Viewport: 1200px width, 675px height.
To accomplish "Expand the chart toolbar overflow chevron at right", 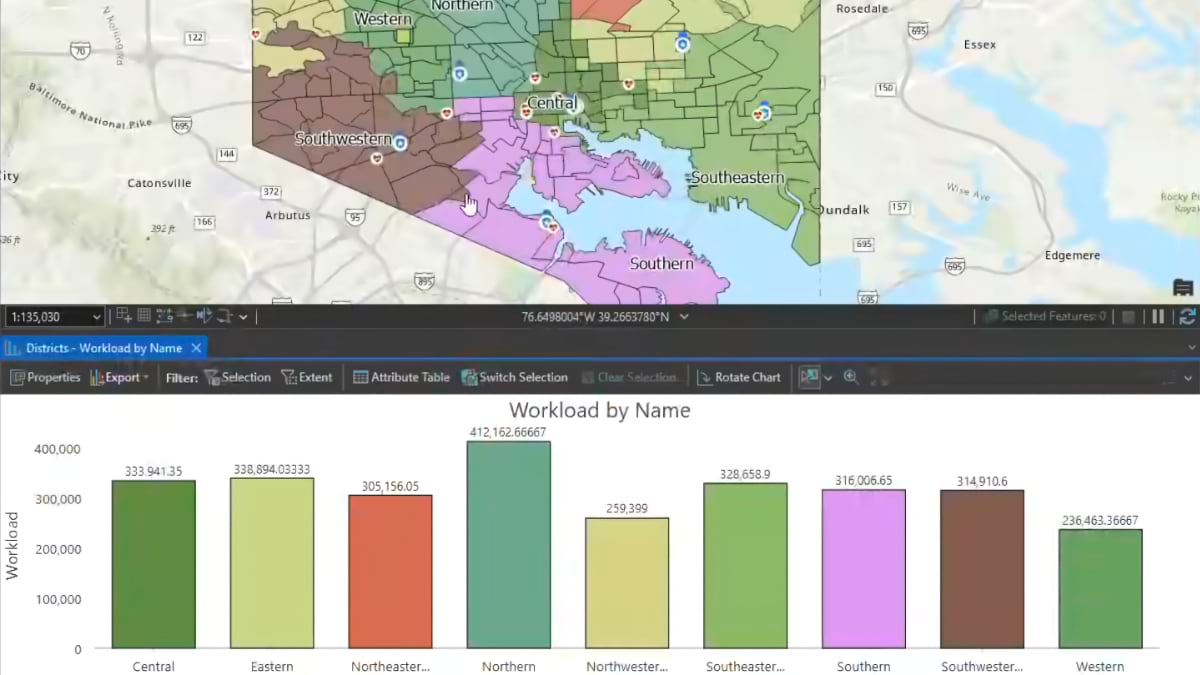I will tap(1188, 378).
